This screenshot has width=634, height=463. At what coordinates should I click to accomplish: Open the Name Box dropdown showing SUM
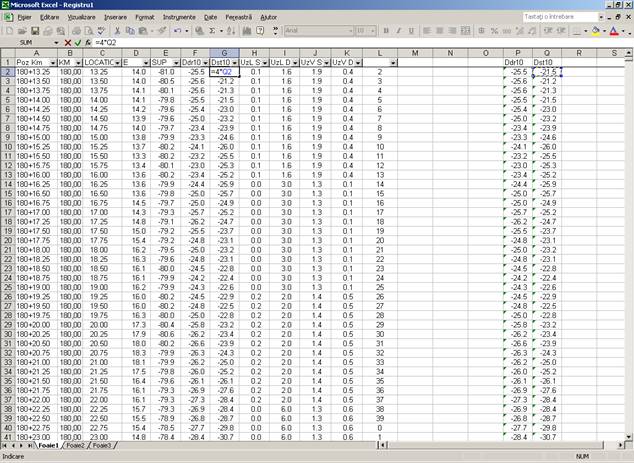point(57,43)
